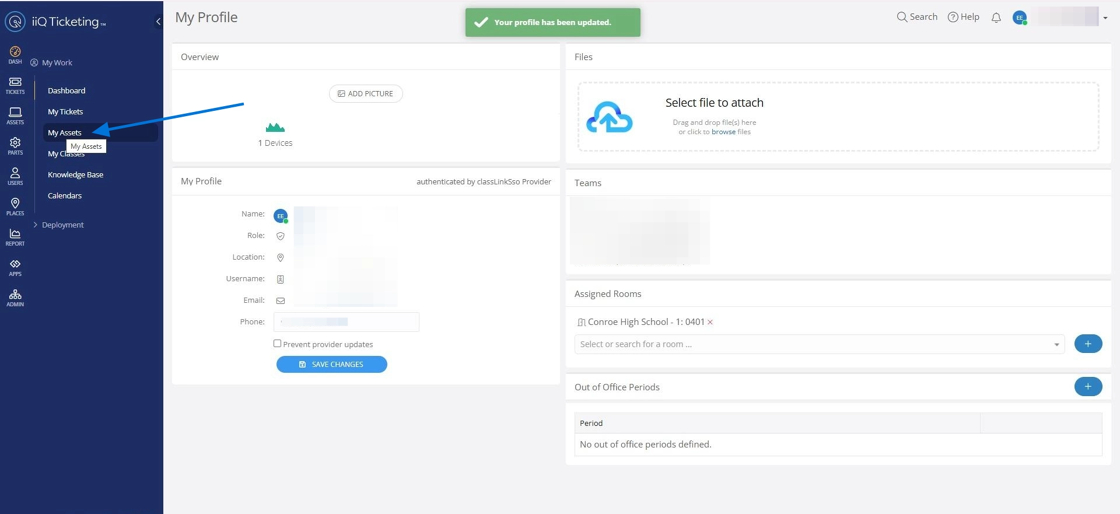Open the Report chart icon
The image size is (1120, 514).
coord(15,237)
